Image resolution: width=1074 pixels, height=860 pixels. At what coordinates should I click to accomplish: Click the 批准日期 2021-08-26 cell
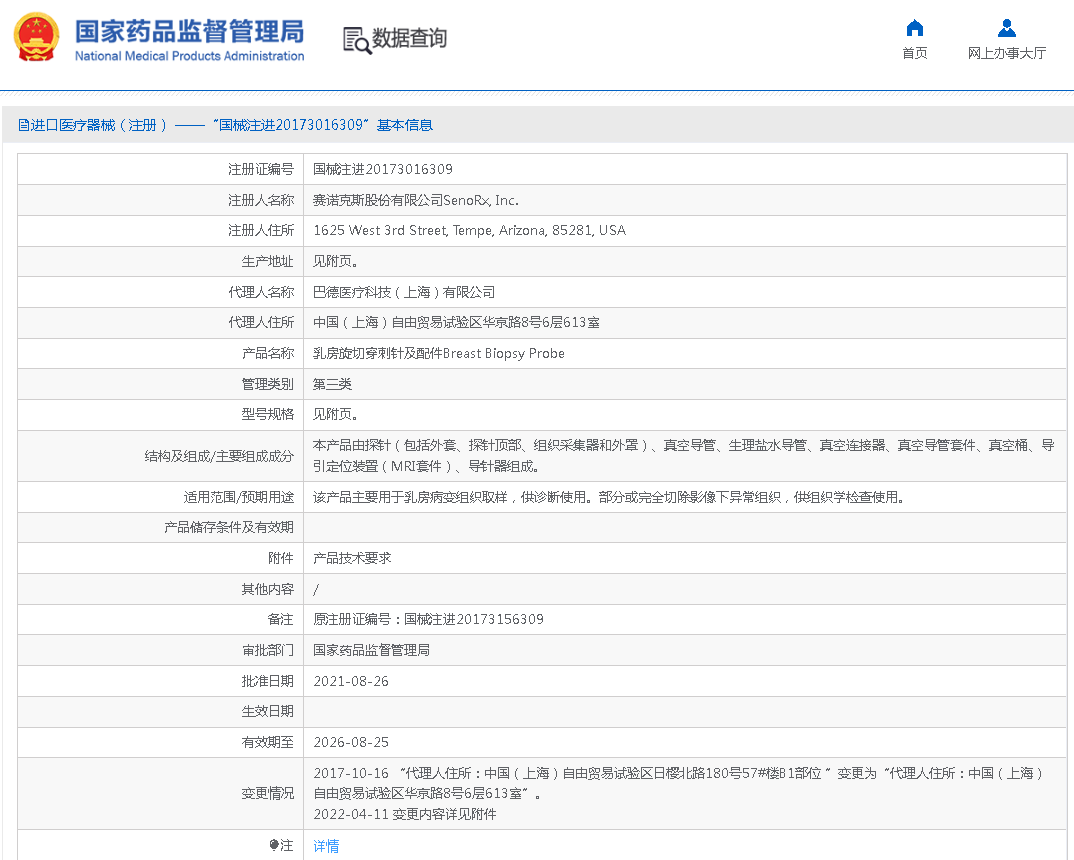tap(353, 680)
